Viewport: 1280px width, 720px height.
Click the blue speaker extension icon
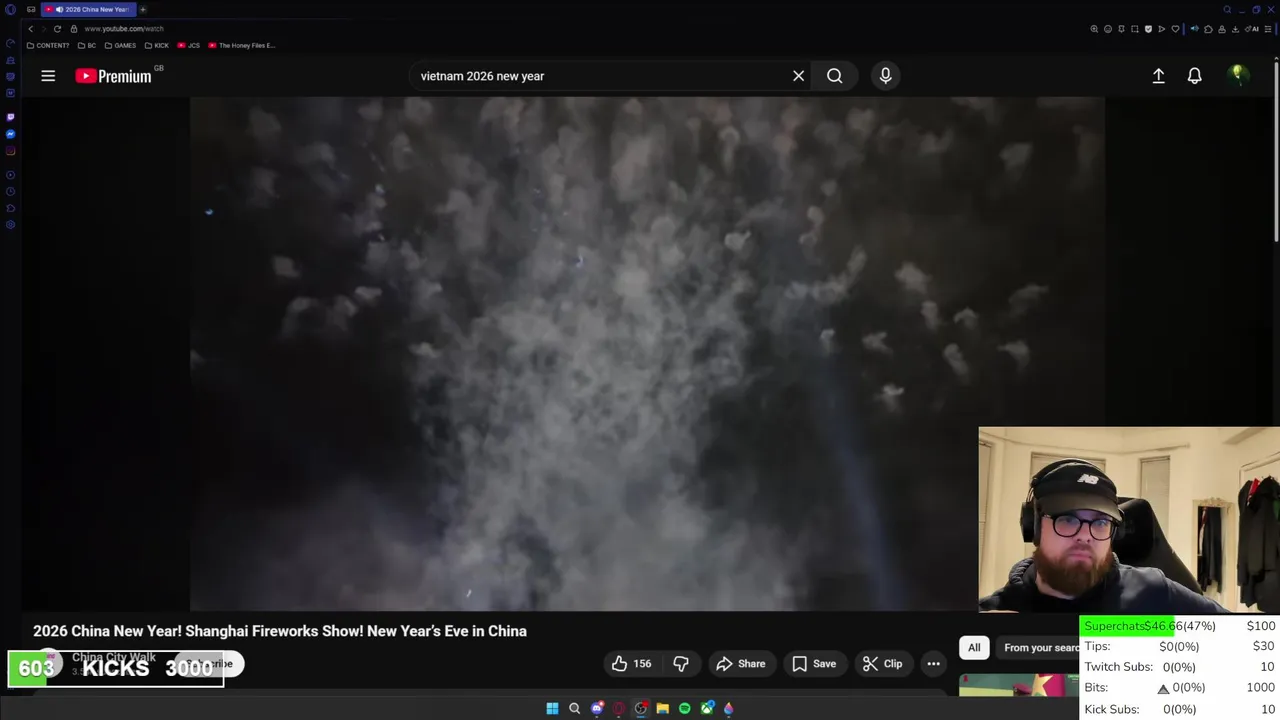(1194, 29)
